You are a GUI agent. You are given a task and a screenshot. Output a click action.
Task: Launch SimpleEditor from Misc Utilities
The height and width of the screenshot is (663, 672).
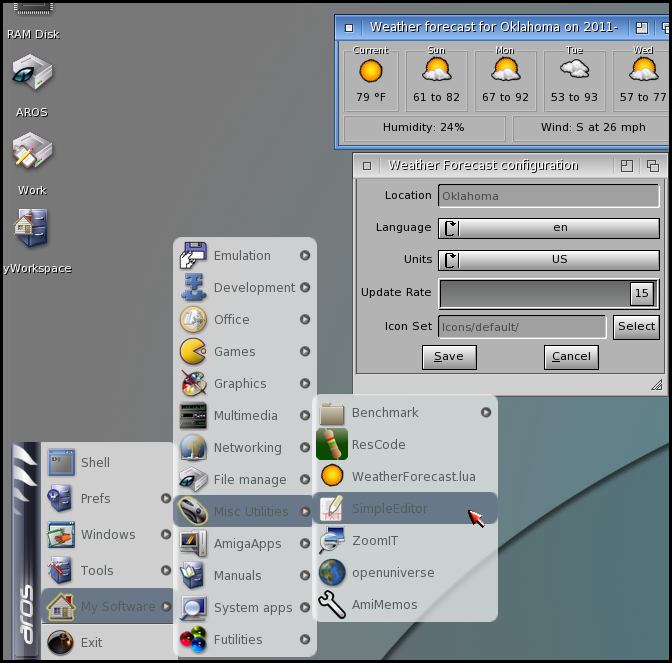click(405, 508)
